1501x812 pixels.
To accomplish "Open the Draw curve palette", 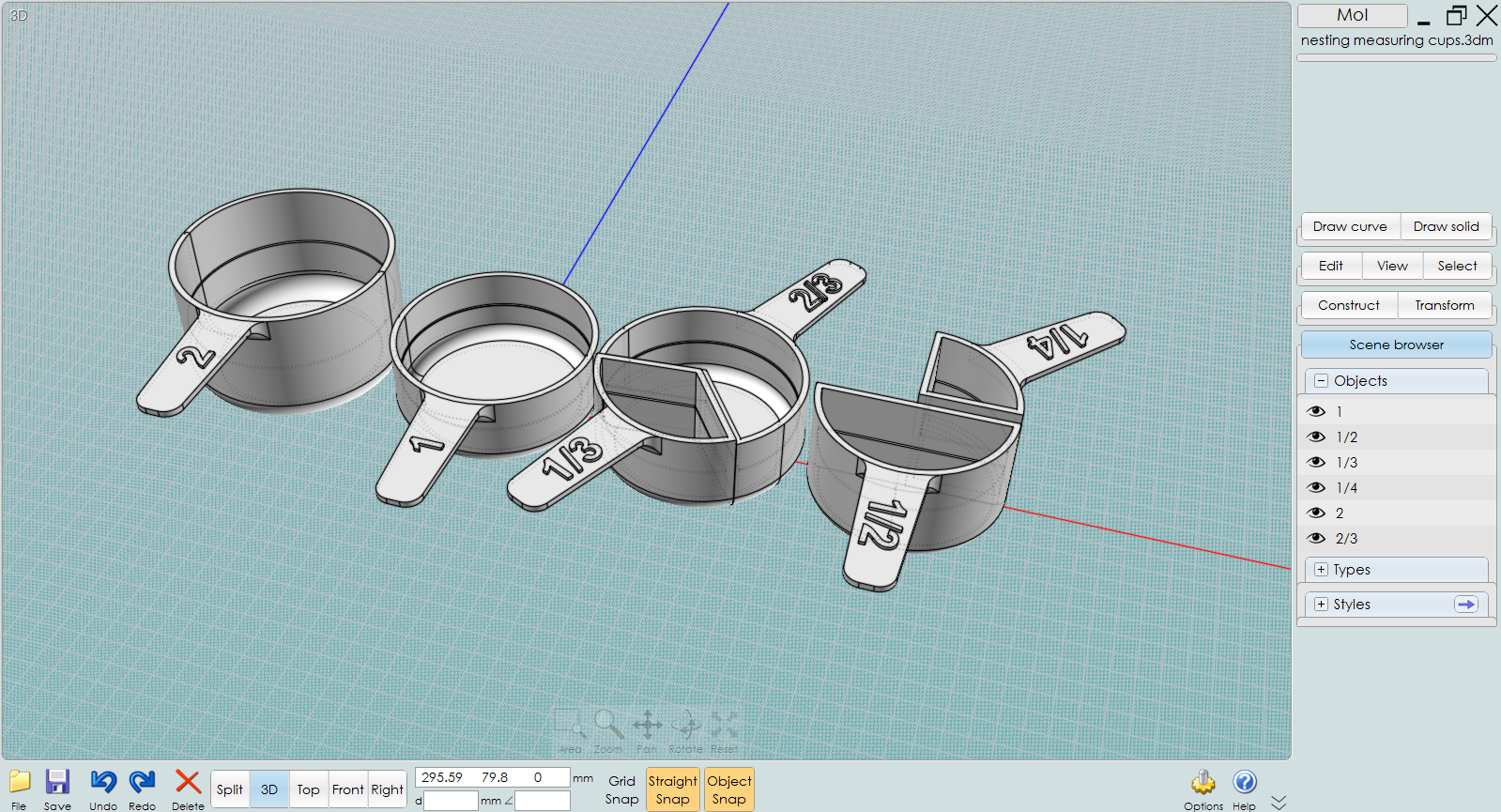I will 1350,226.
